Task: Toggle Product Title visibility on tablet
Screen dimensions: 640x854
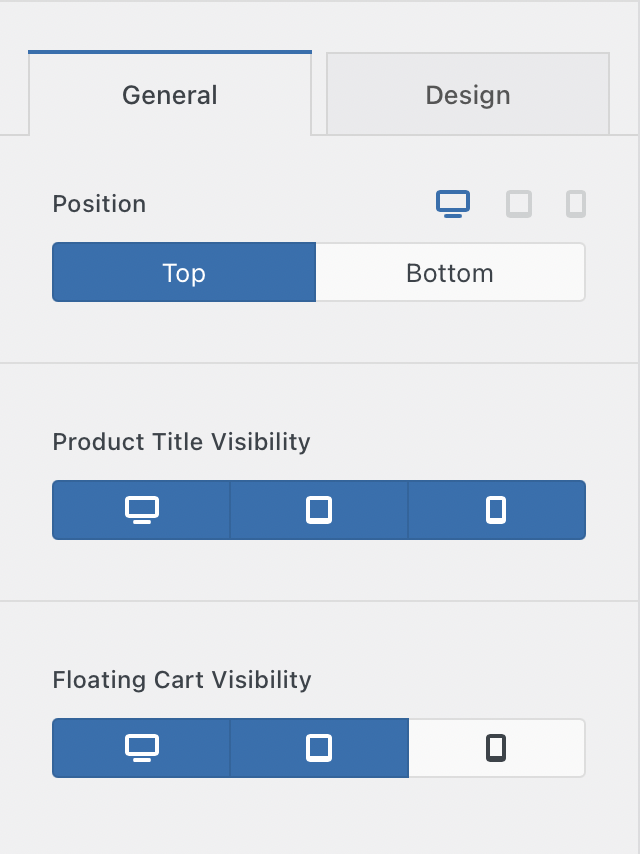Action: [319, 510]
